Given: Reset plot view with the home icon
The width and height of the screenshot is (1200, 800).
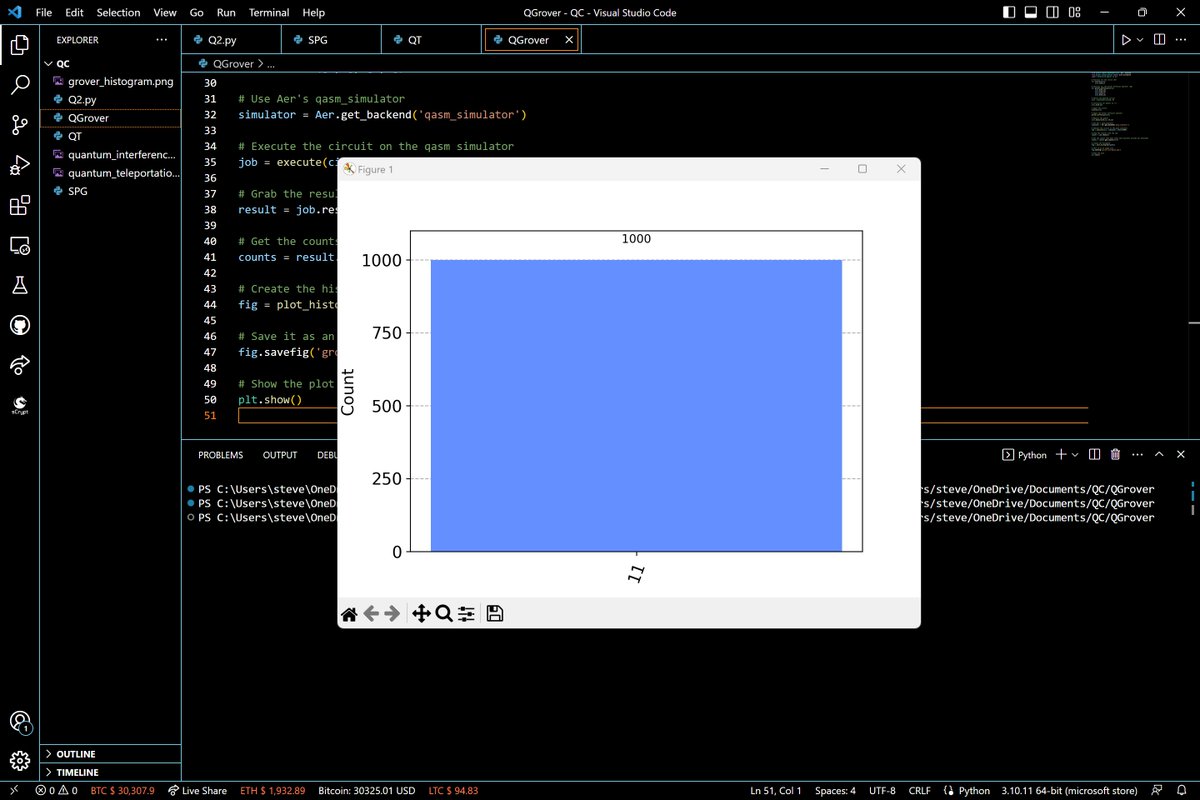Looking at the screenshot, I should pos(349,613).
